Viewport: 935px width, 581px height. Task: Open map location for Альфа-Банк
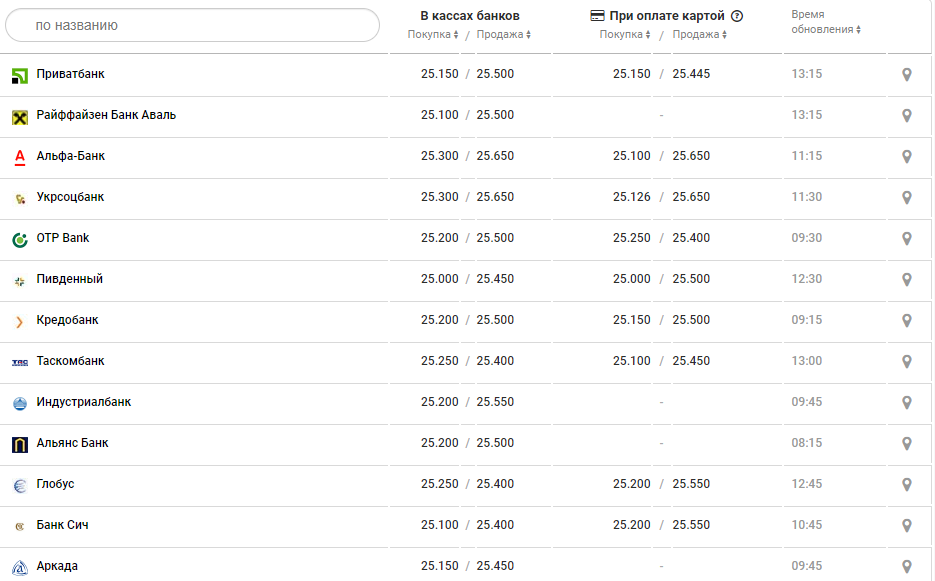907,157
